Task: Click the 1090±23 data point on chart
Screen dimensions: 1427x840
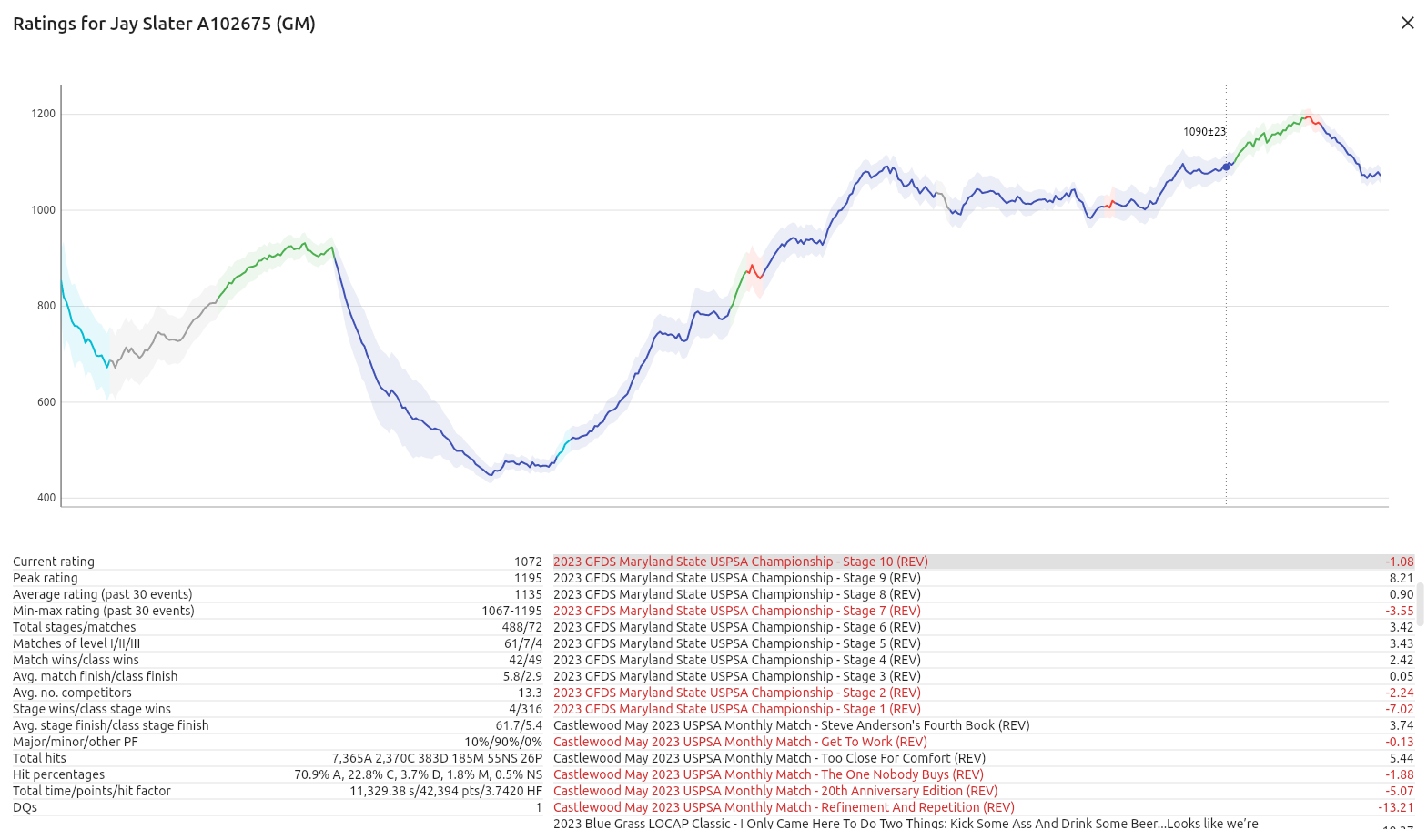Action: 1226,167
